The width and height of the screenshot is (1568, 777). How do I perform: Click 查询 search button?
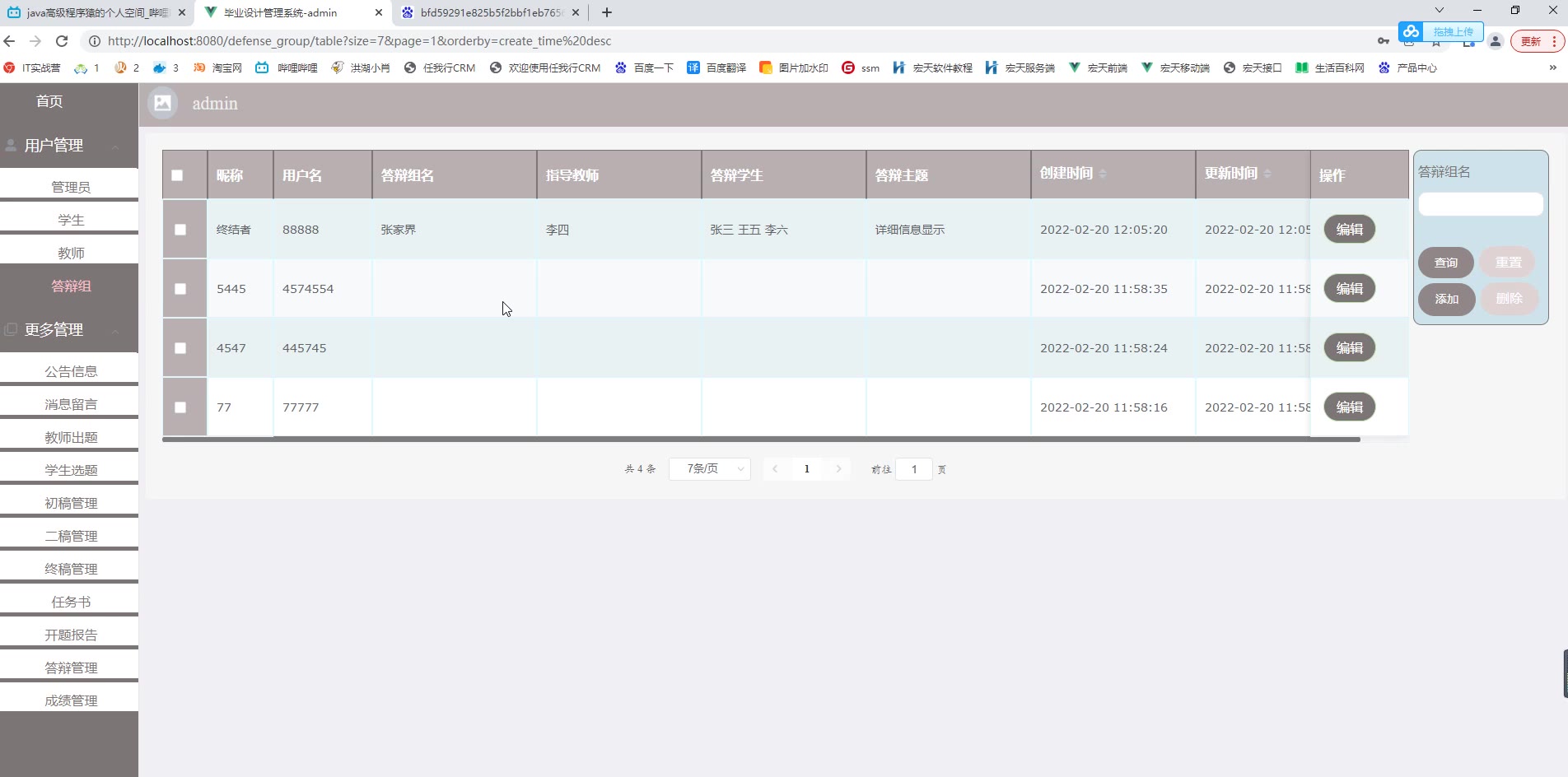click(x=1446, y=263)
